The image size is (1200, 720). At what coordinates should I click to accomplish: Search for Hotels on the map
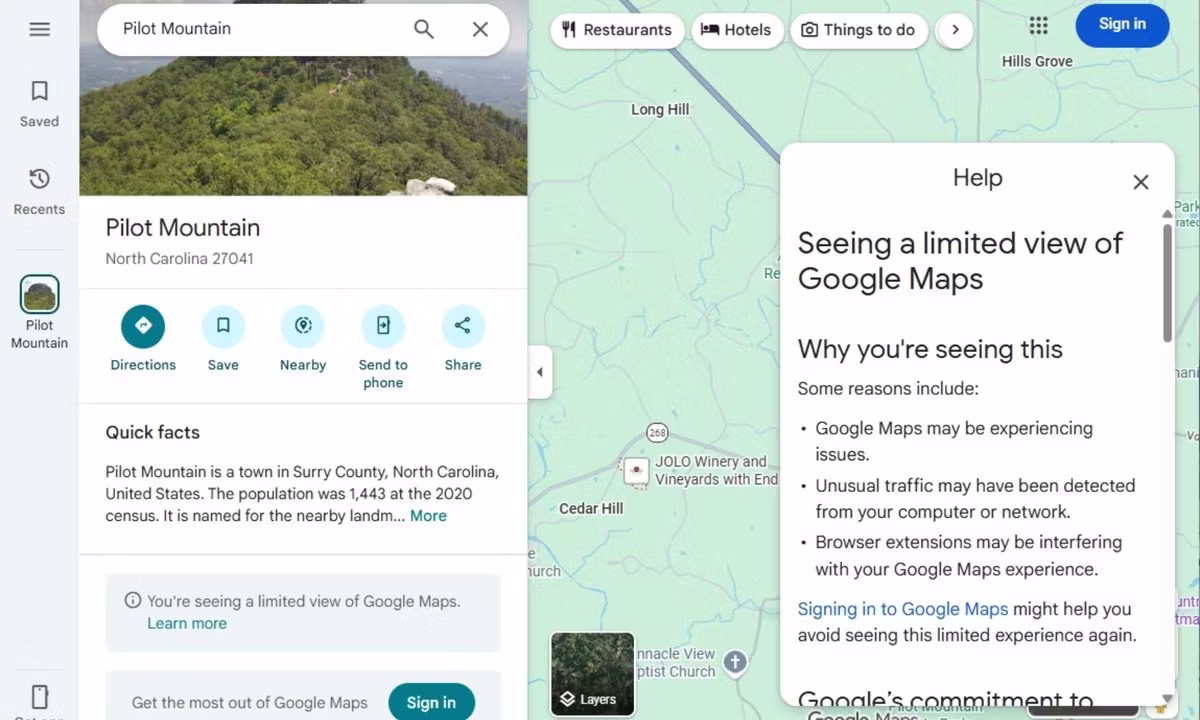coord(737,30)
